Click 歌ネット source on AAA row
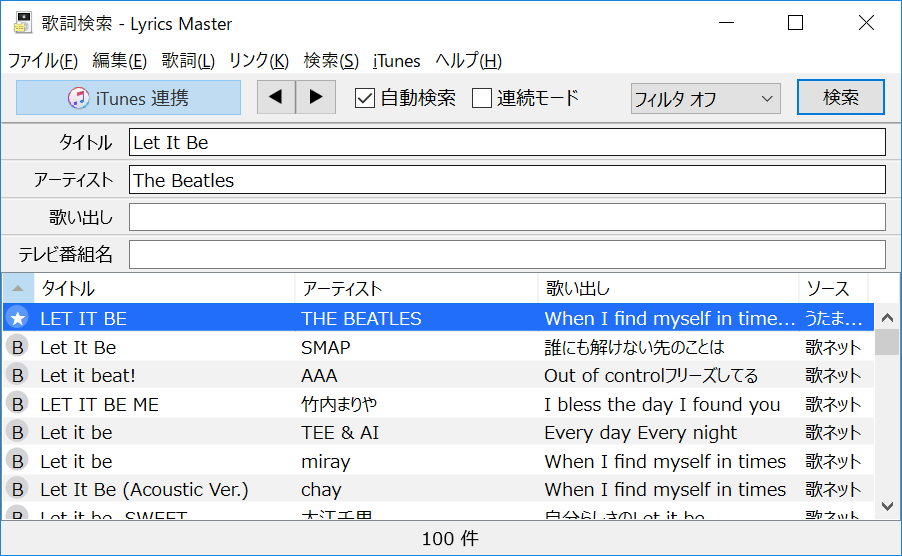902x556 pixels. coord(833,375)
